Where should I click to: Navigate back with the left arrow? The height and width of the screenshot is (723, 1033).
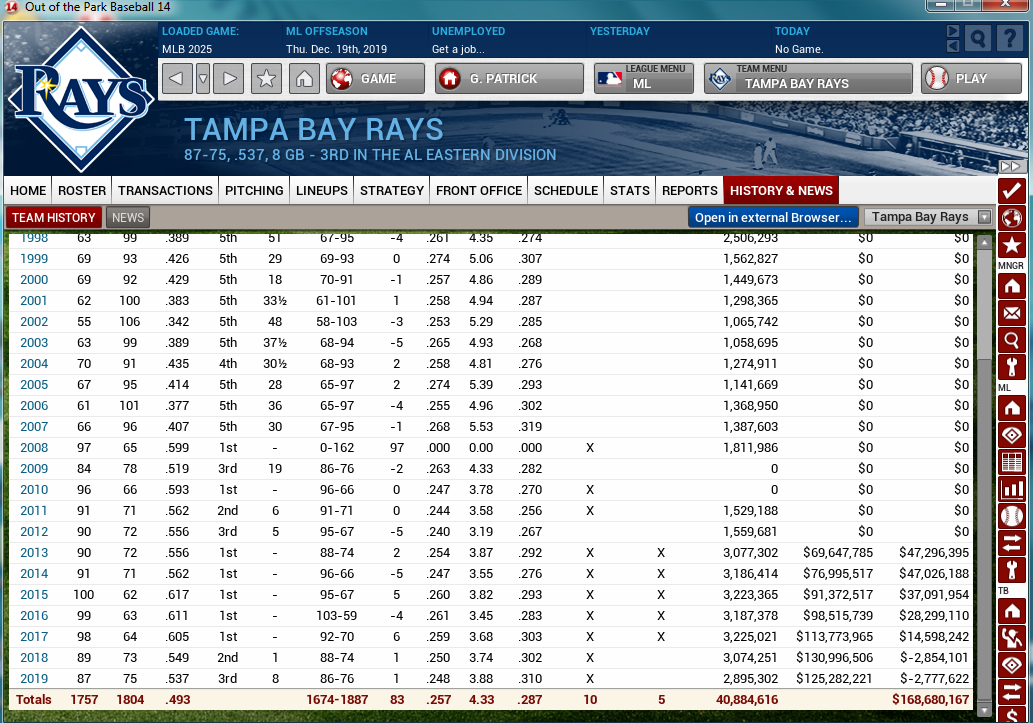177,79
